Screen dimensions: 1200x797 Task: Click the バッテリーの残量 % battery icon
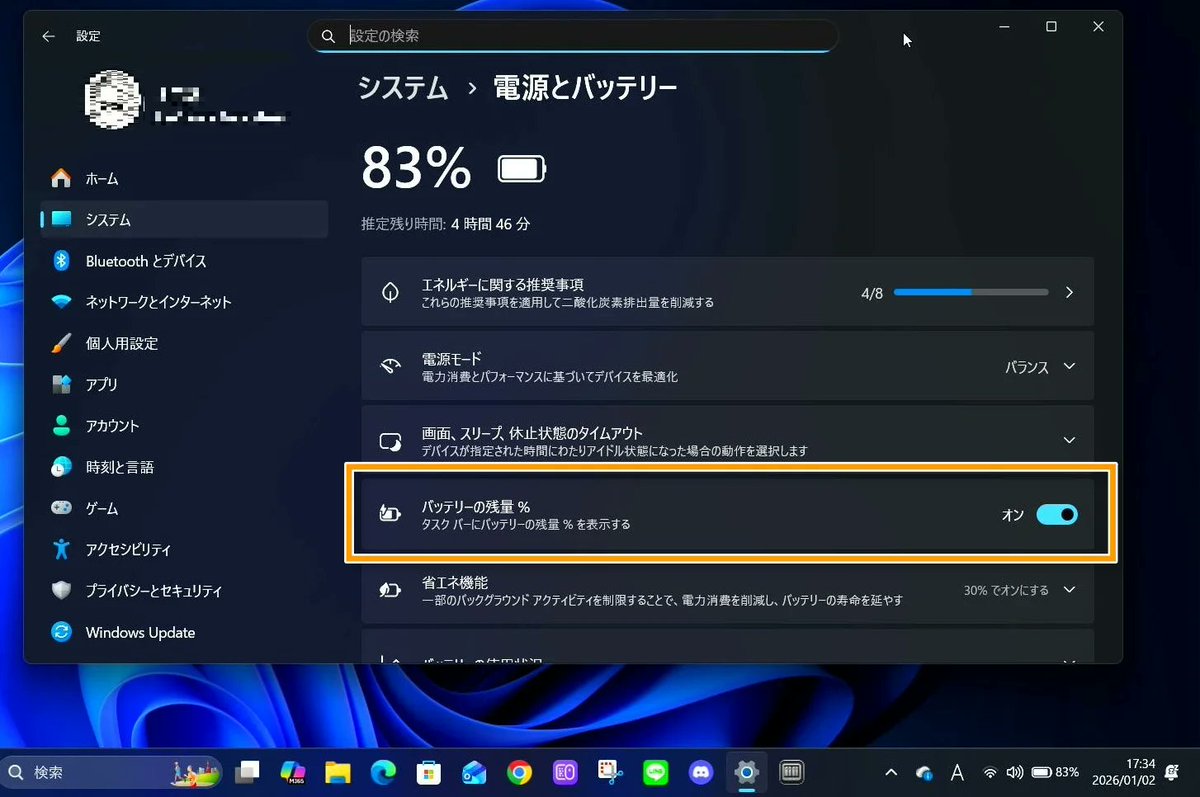pyautogui.click(x=391, y=514)
